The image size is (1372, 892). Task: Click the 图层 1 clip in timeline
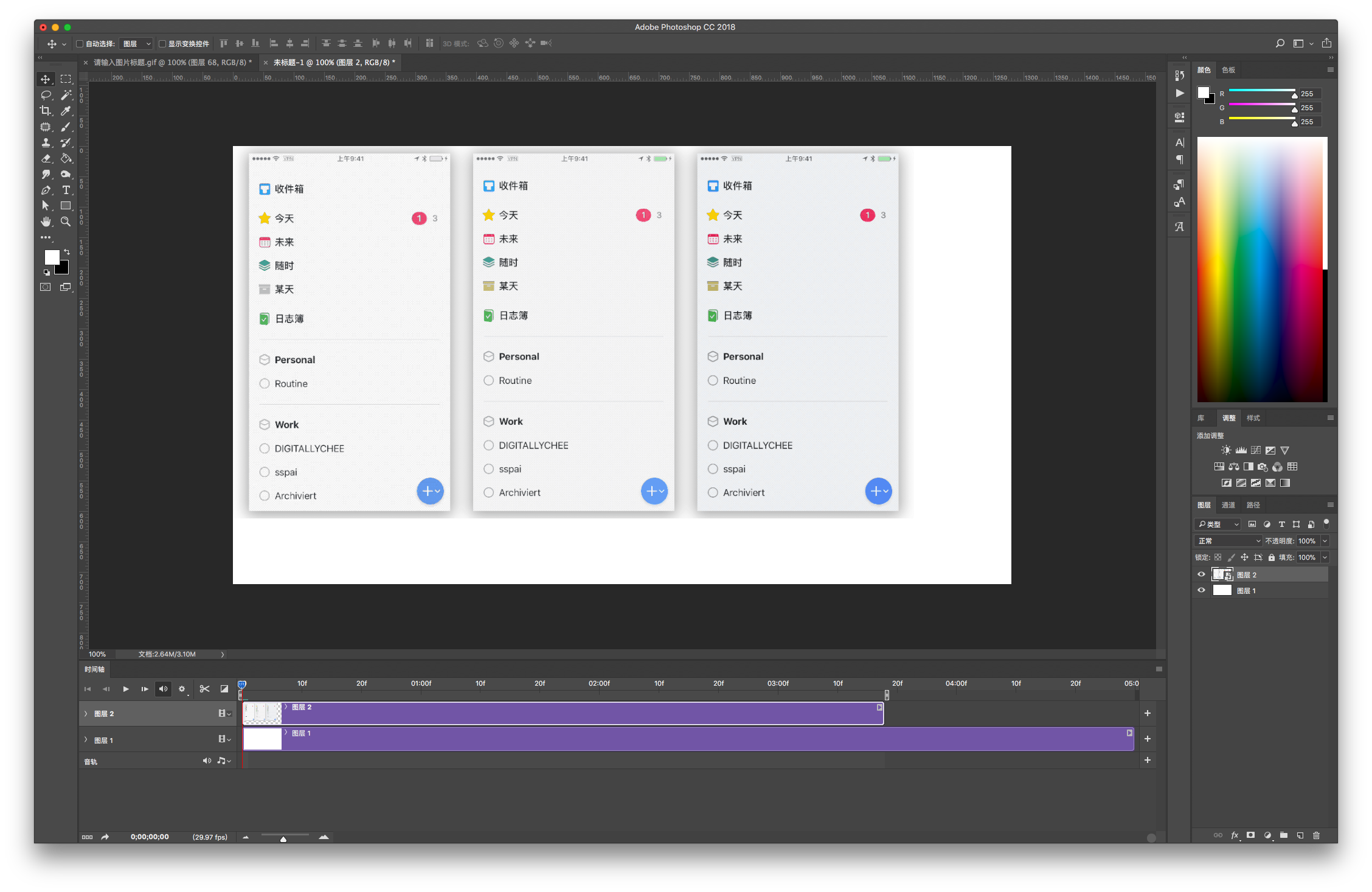pyautogui.click(x=669, y=739)
